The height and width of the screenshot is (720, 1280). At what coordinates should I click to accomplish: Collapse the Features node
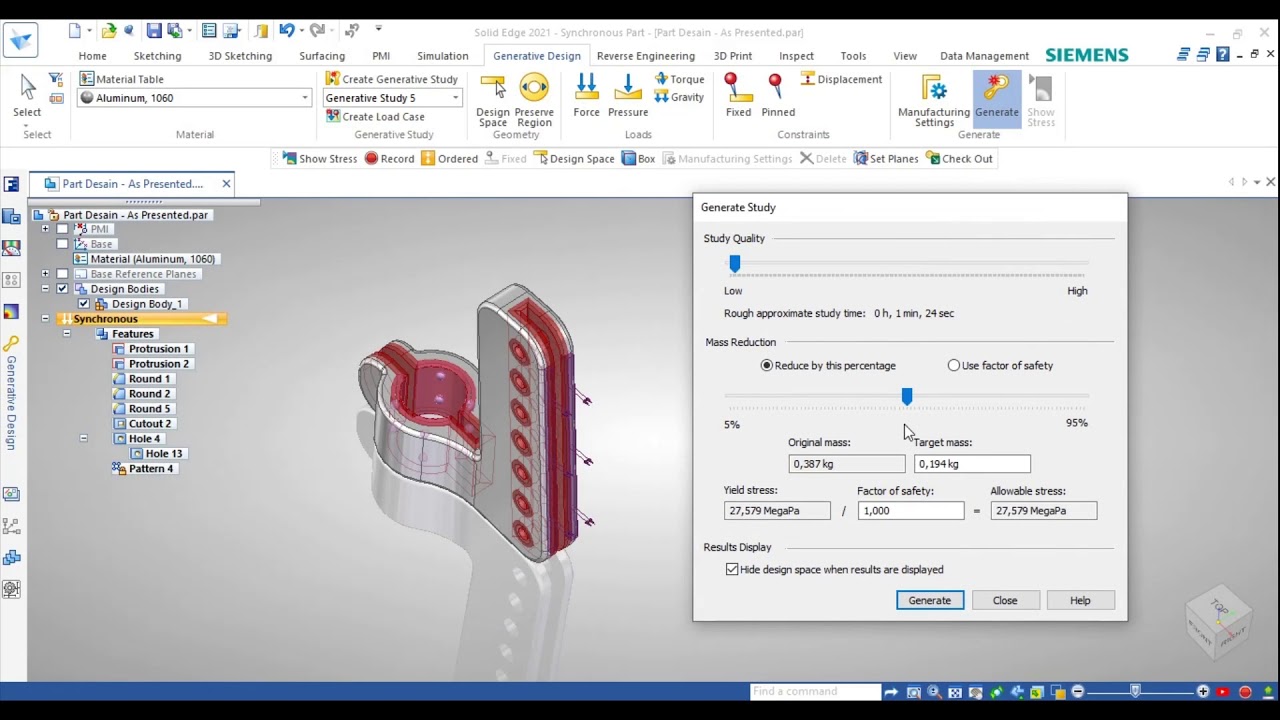pyautogui.click(x=66, y=334)
